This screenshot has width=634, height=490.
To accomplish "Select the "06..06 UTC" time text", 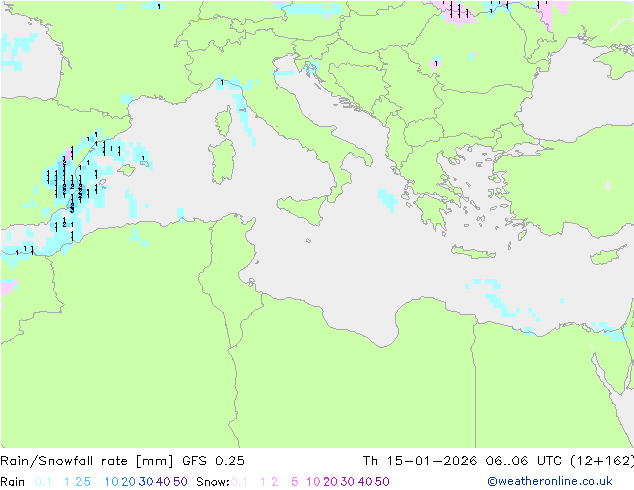I will 524,461.
